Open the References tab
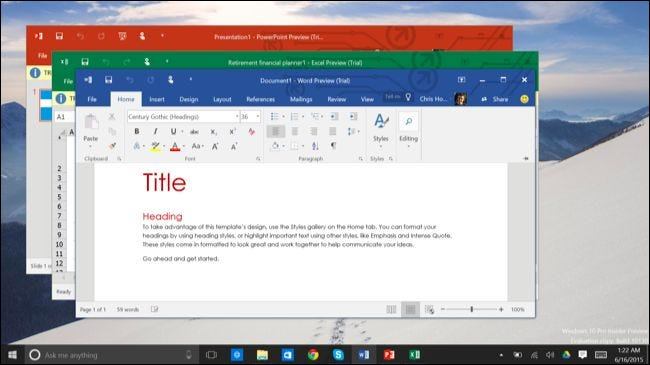Viewport: 650px width, 365px height. tap(260, 99)
